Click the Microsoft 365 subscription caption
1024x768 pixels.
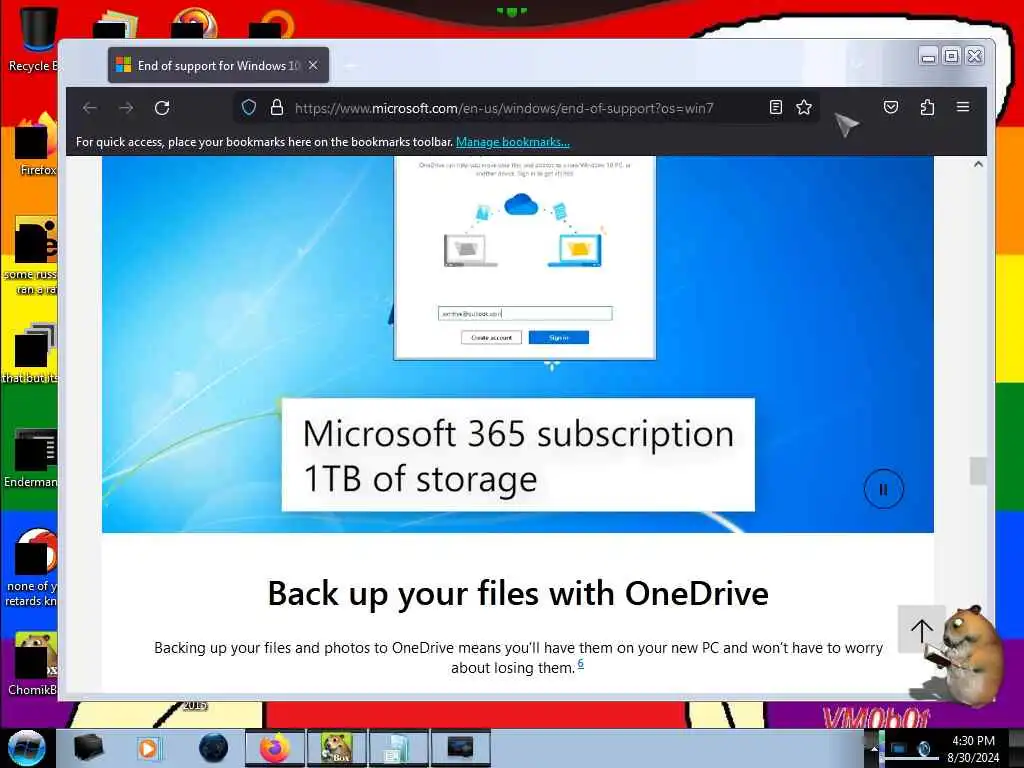coord(518,455)
